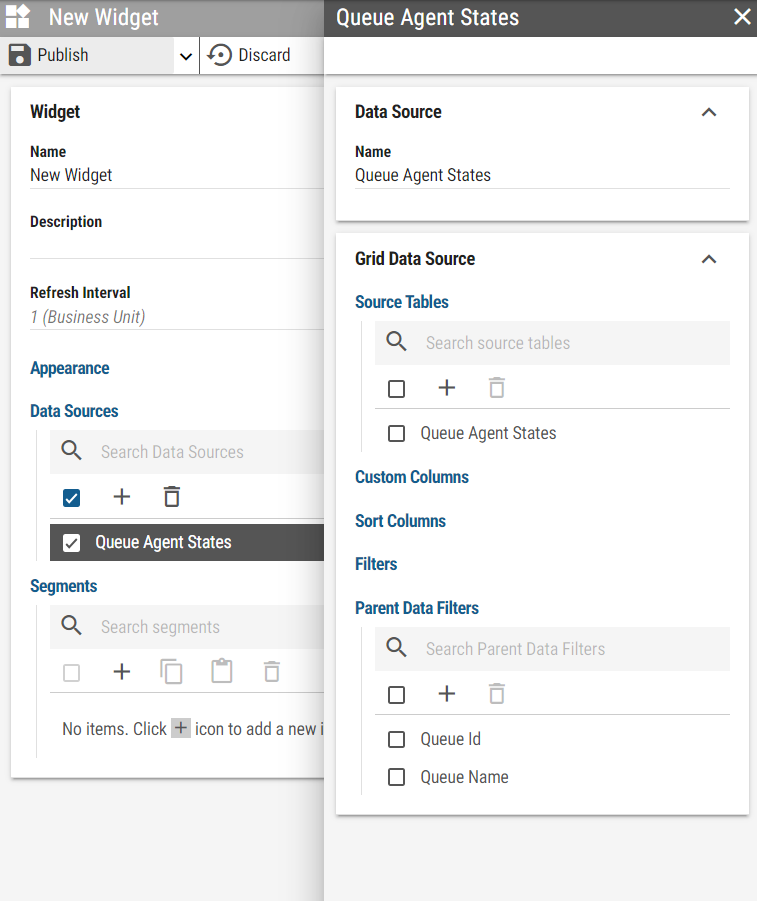Screen dimensions: 757x901
Task: Click the copy icon in Segments toolbar
Action: 172,672
